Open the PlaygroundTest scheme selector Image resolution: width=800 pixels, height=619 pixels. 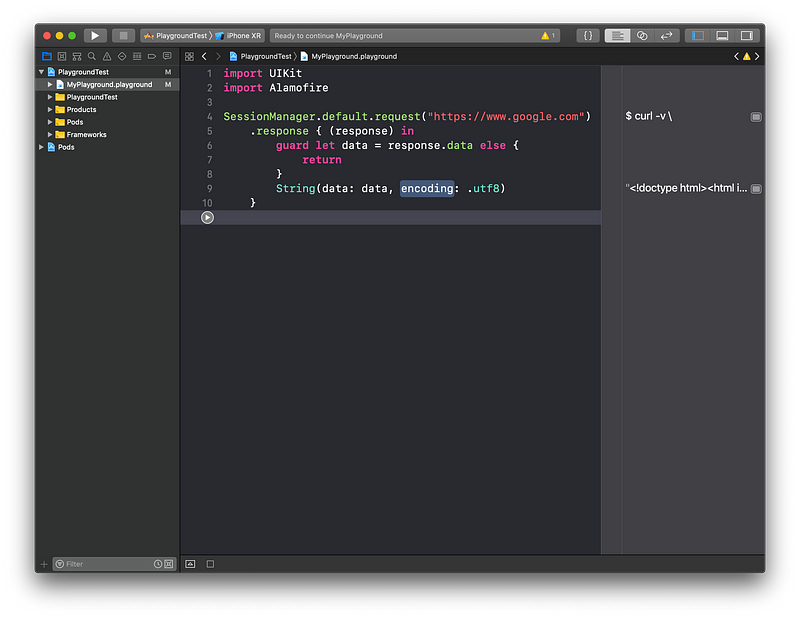[177, 36]
